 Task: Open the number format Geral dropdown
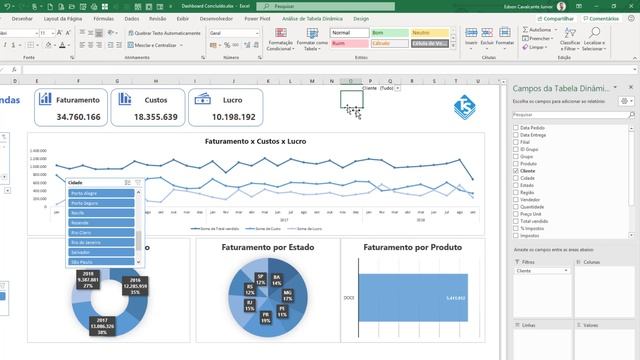(x=257, y=33)
